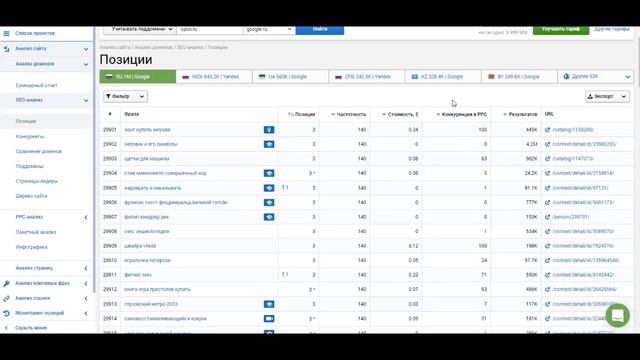Click SERP feature icon in row 29901
Image resolution: width=640 pixels, height=360 pixels.
269,130
